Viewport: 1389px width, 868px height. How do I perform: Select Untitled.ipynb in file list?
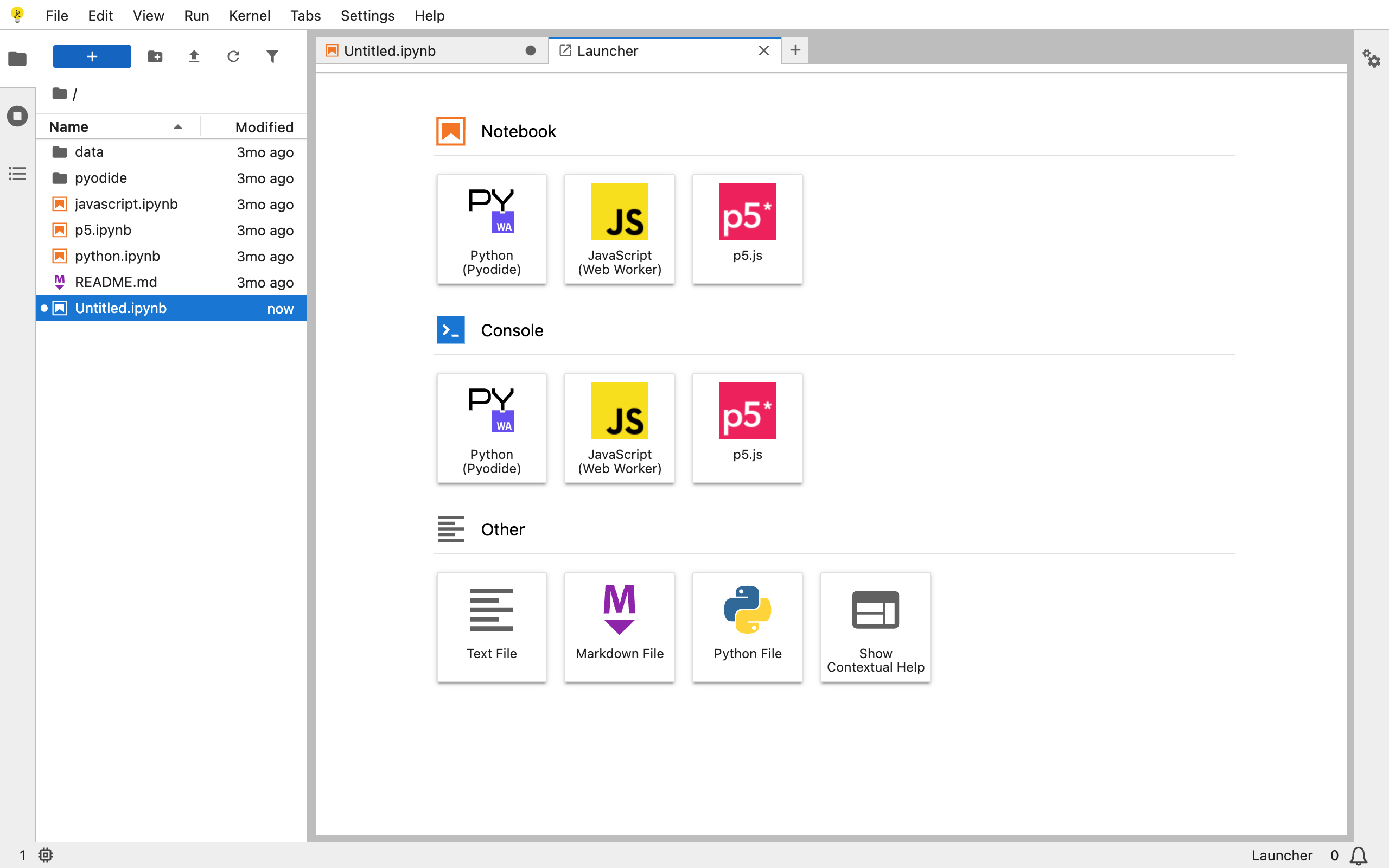pos(171,308)
